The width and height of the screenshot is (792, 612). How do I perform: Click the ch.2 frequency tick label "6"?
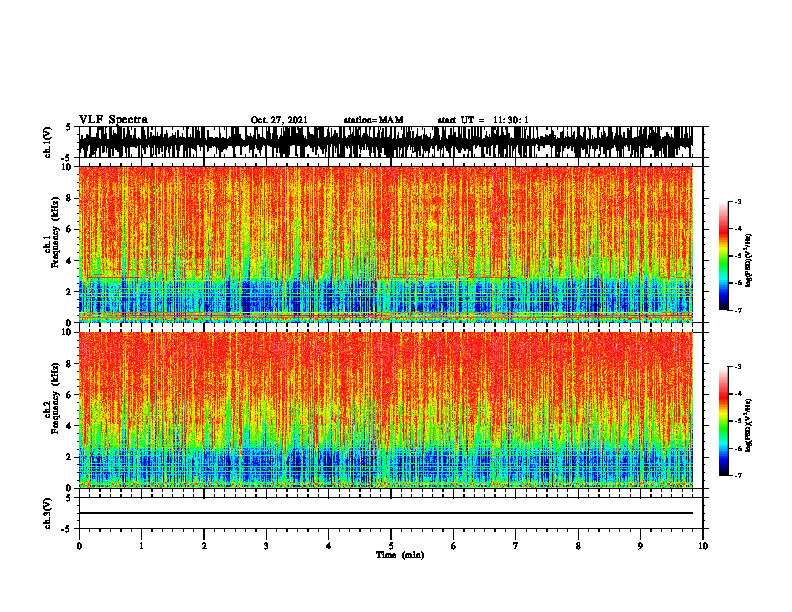tap(70, 395)
